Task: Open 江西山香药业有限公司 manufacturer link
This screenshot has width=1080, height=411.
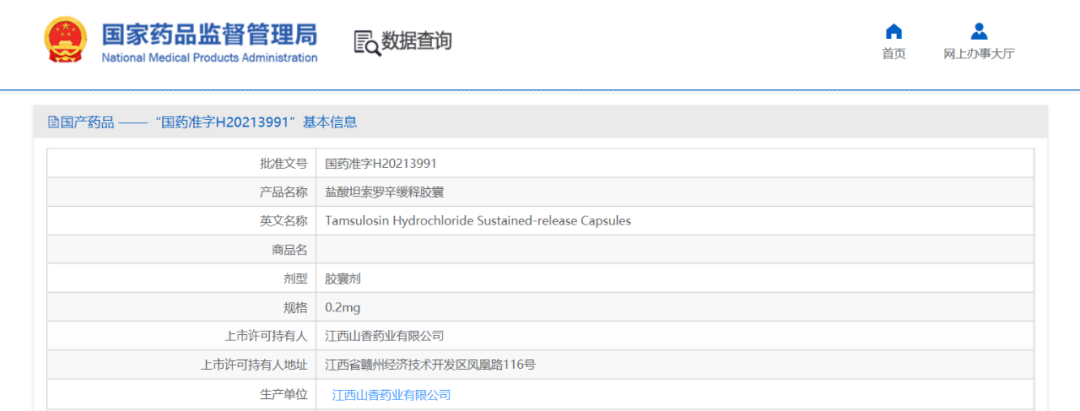Action: tap(391, 395)
